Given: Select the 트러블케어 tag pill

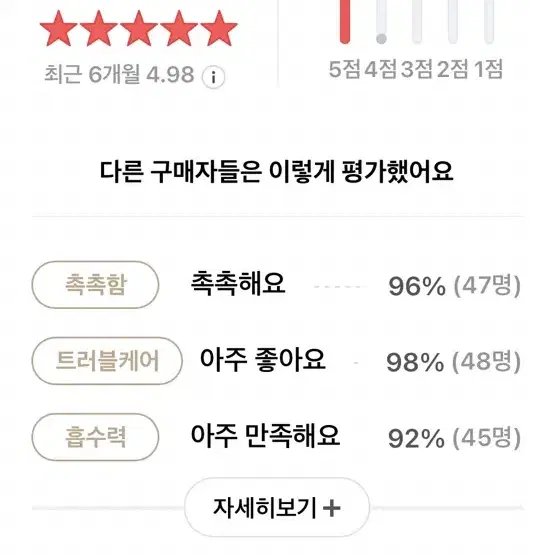Looking at the screenshot, I should click(107, 361).
